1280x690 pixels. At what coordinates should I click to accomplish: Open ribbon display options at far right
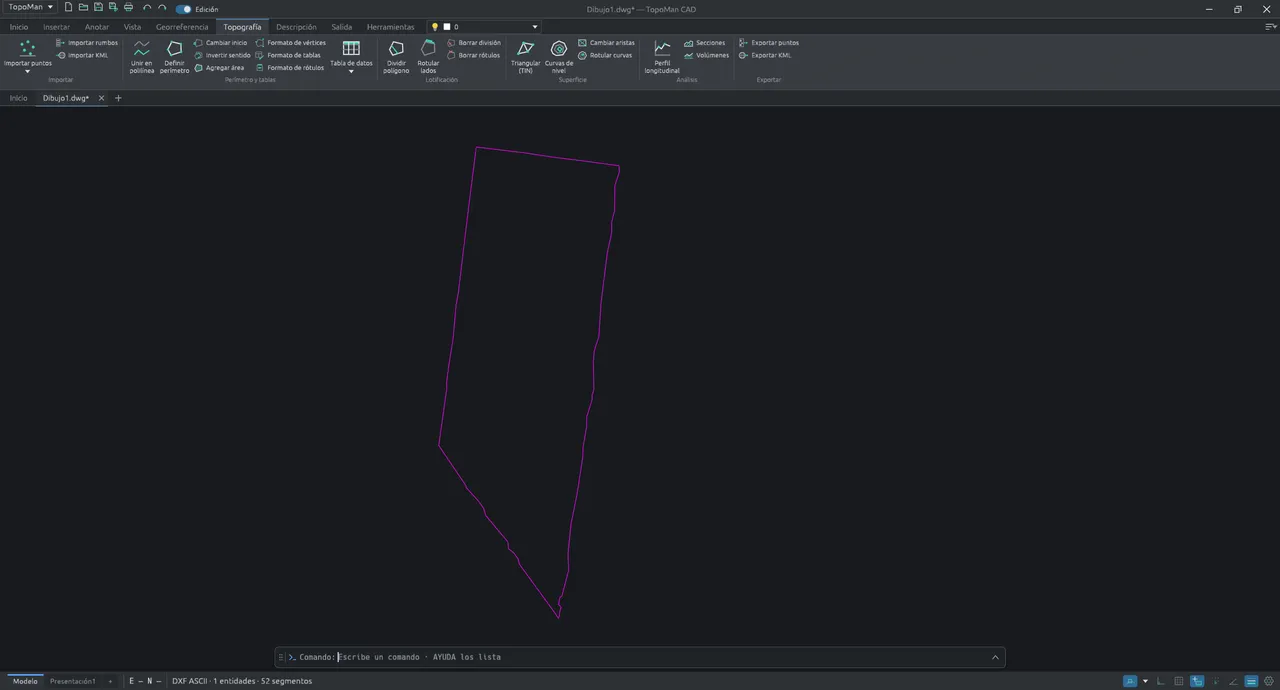(x=1270, y=27)
